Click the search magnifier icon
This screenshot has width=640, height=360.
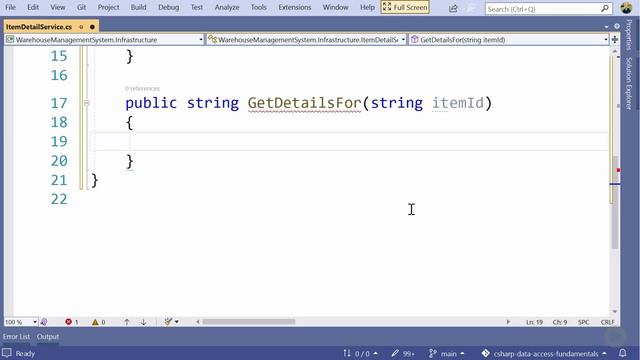605,8
